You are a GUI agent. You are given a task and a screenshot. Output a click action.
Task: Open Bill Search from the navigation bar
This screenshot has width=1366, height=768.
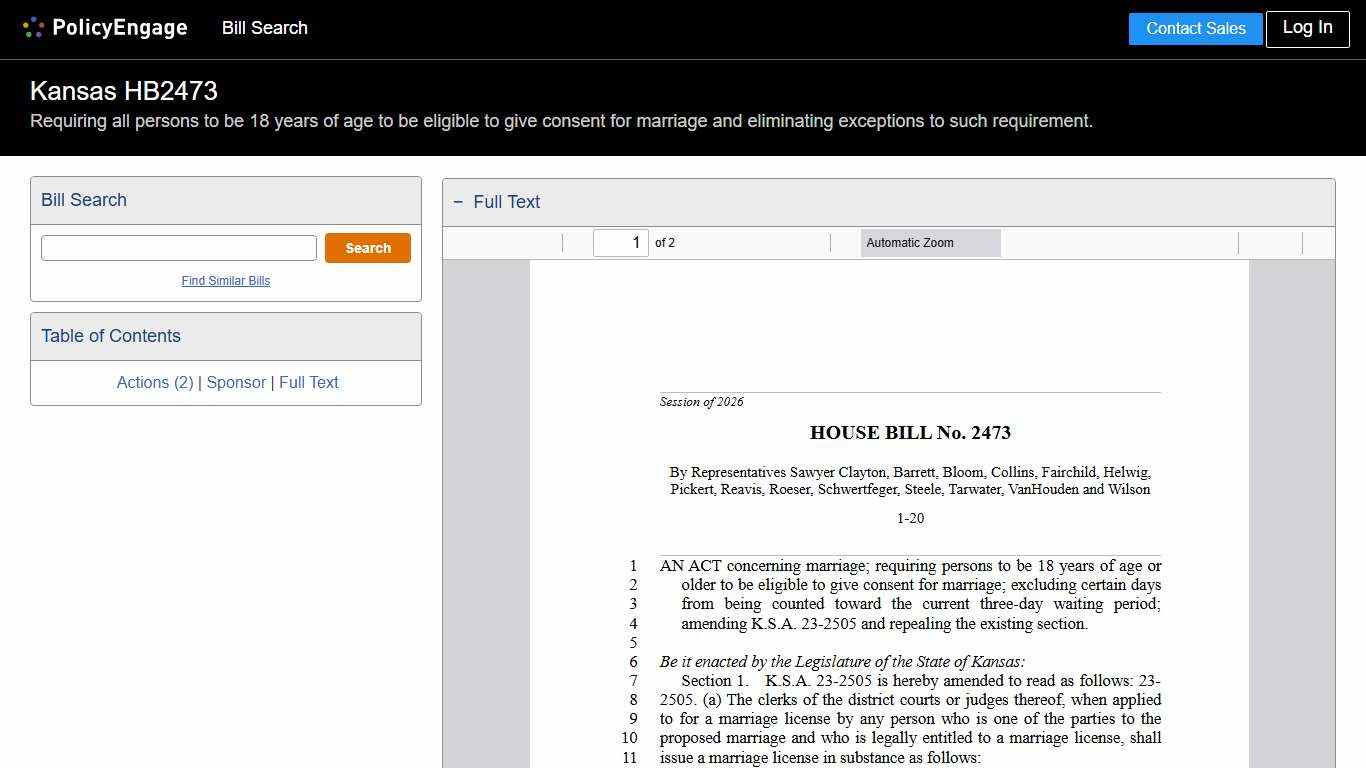(x=264, y=28)
